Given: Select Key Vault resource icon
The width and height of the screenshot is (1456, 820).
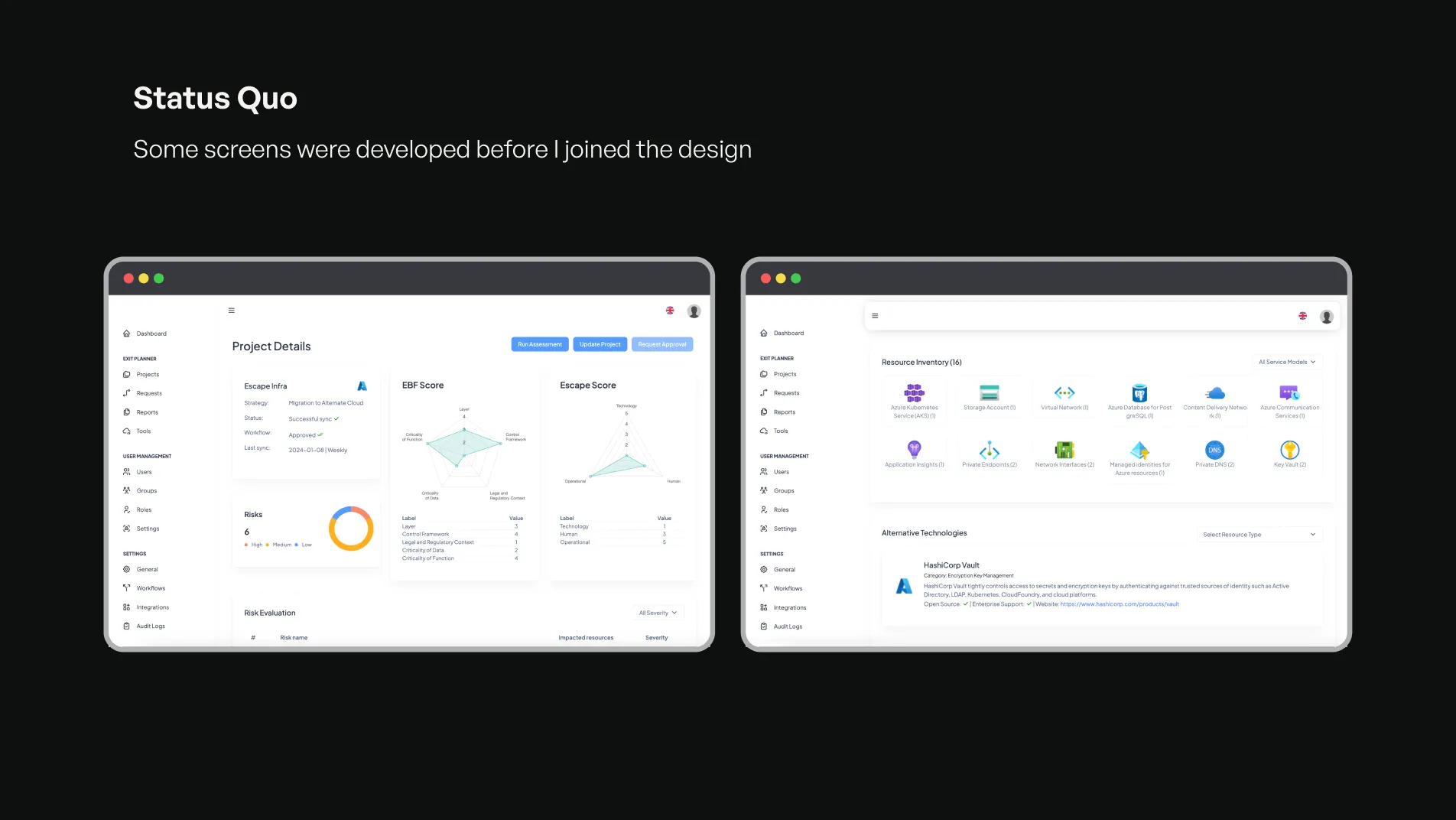Looking at the screenshot, I should [x=1289, y=450].
